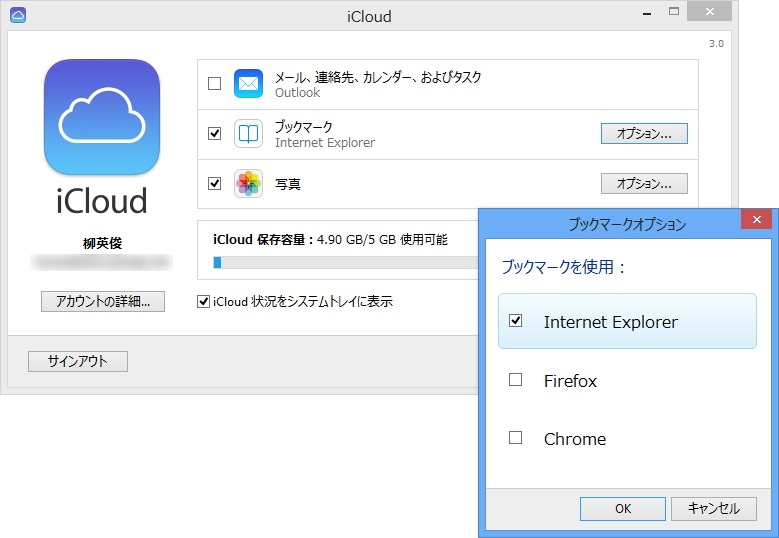779x538 pixels.
Task: Click the 写真 label text
Action: click(x=288, y=184)
